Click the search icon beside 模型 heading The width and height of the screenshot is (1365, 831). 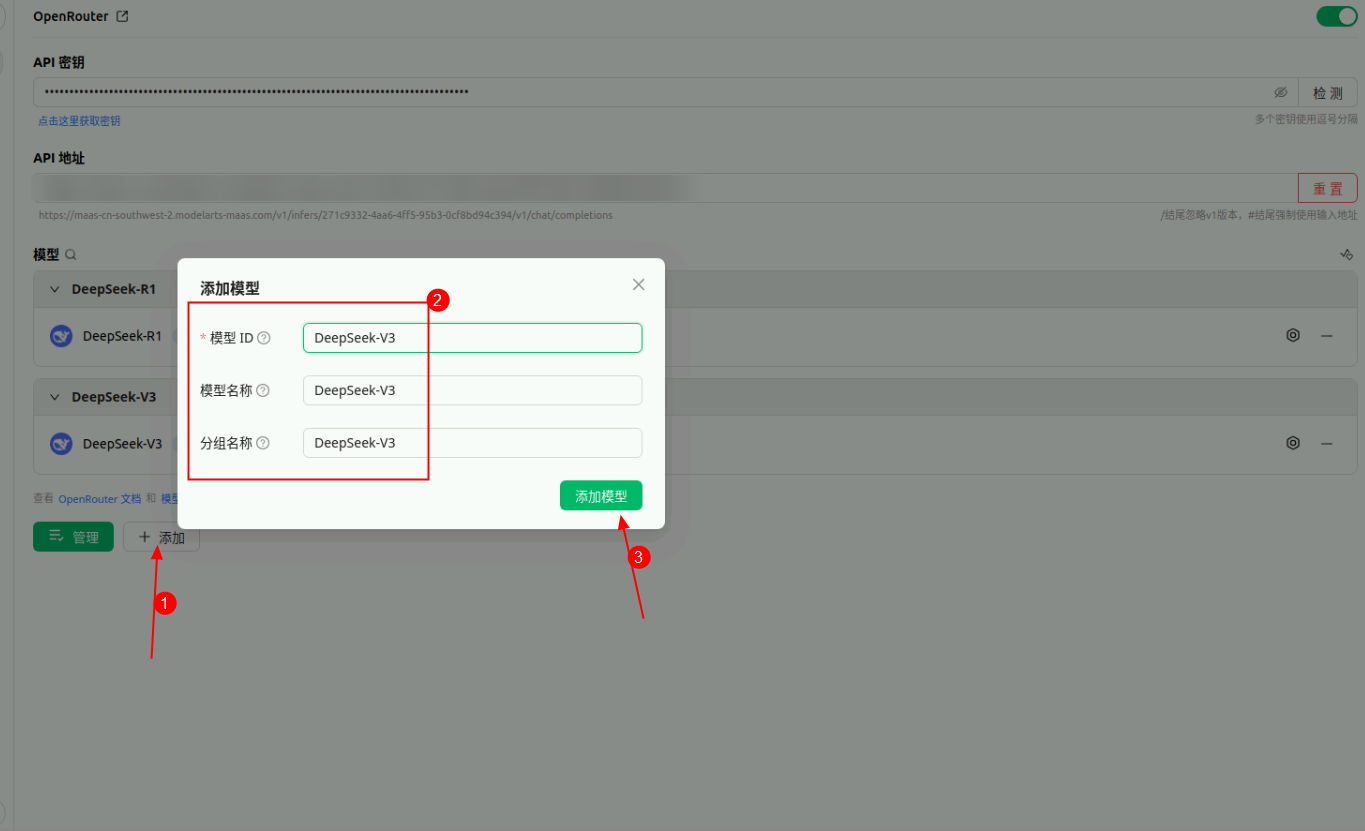point(70,255)
